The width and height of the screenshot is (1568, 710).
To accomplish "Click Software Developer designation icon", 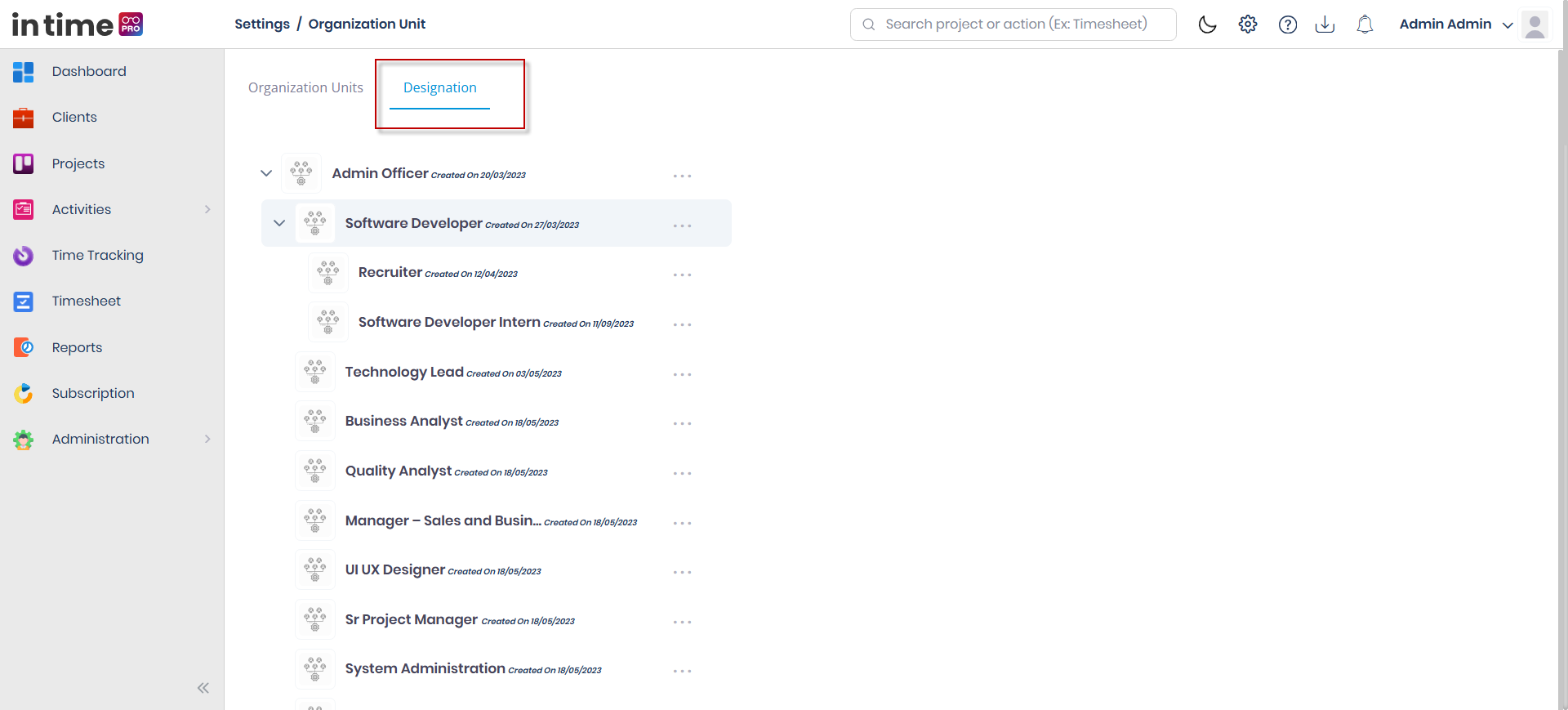I will pyautogui.click(x=315, y=223).
